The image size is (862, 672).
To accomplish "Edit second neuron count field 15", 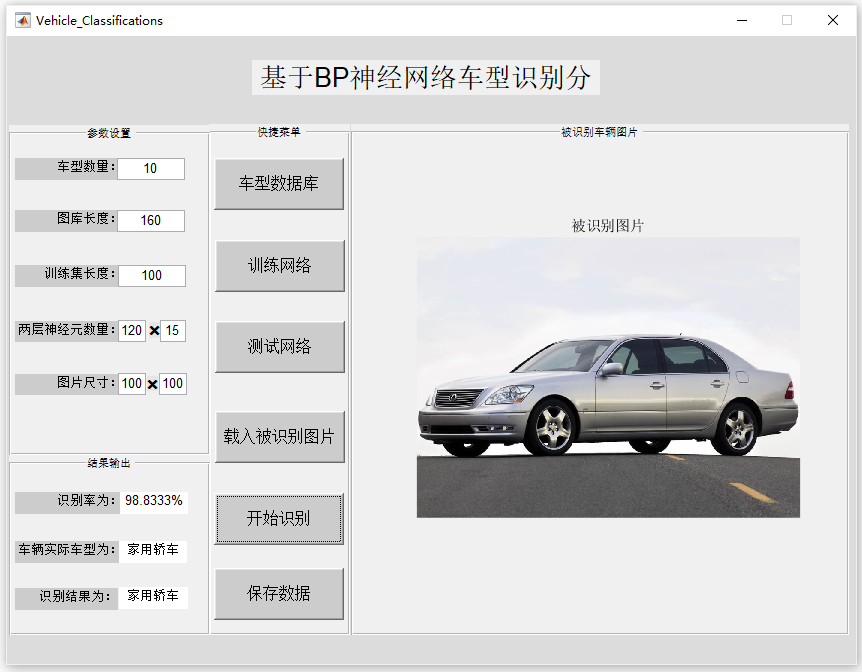I will click(173, 331).
